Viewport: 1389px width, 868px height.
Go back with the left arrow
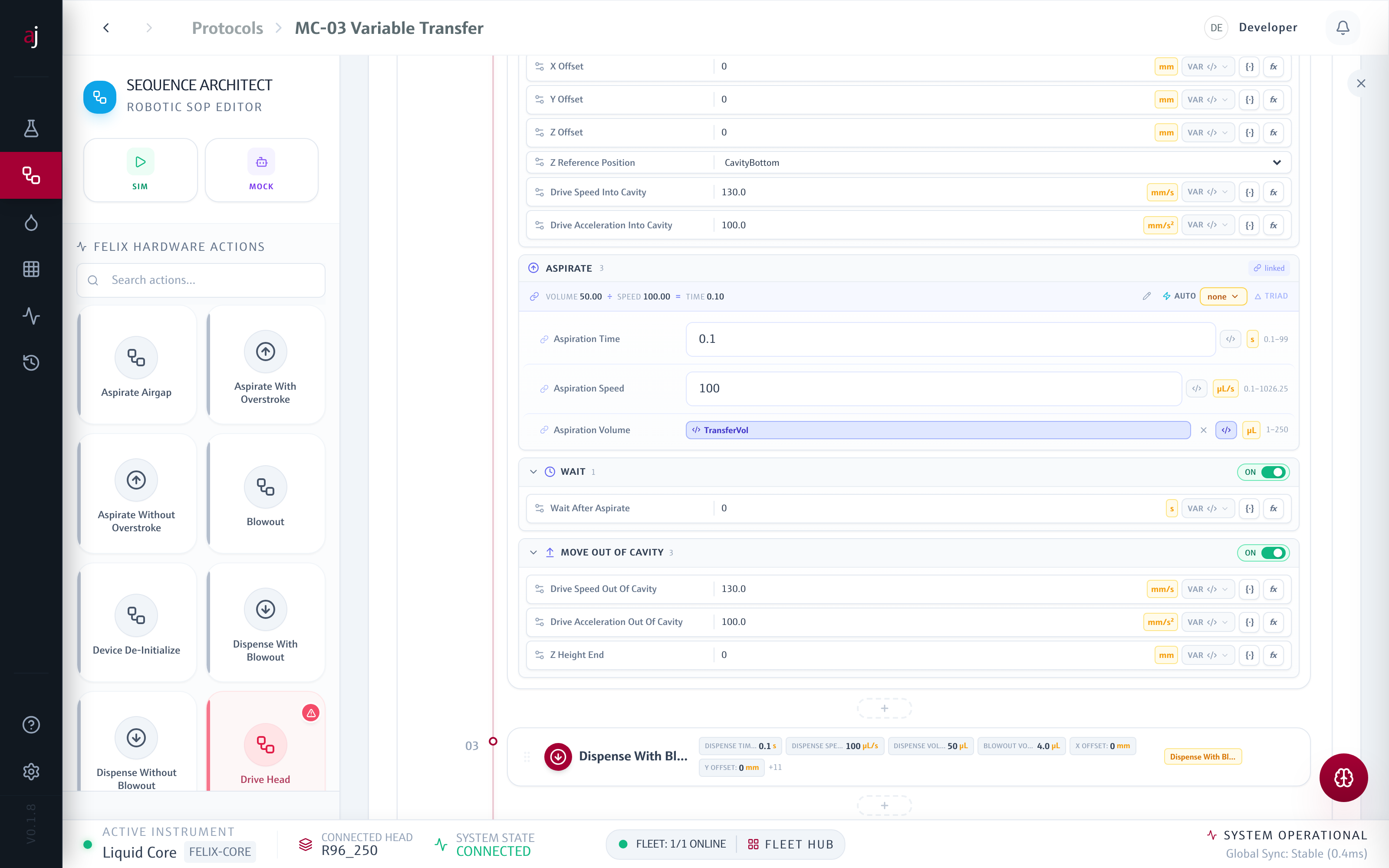tap(105, 27)
